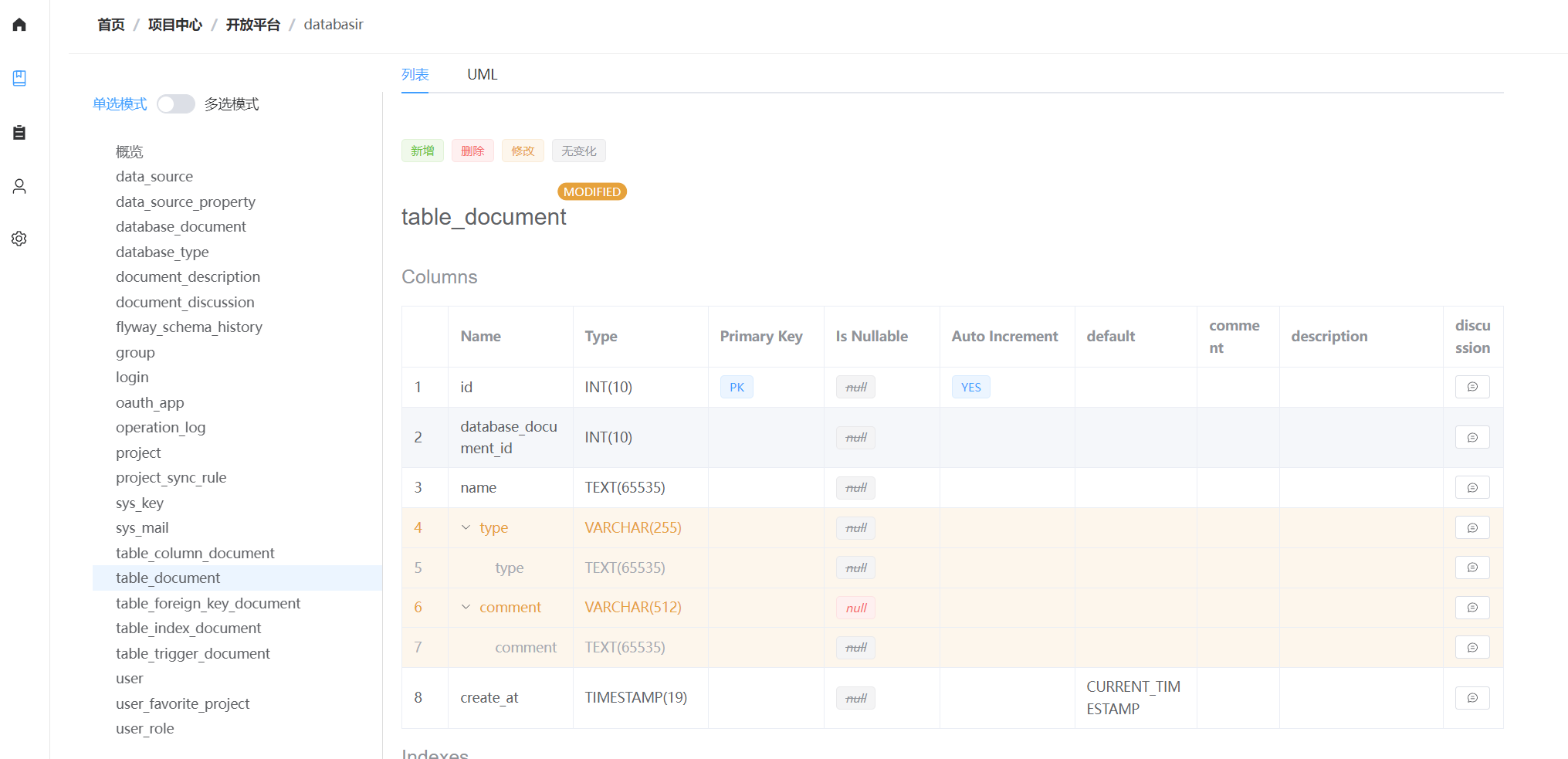The image size is (1568, 759).
Task: Select the 列表 tab
Action: click(x=415, y=75)
